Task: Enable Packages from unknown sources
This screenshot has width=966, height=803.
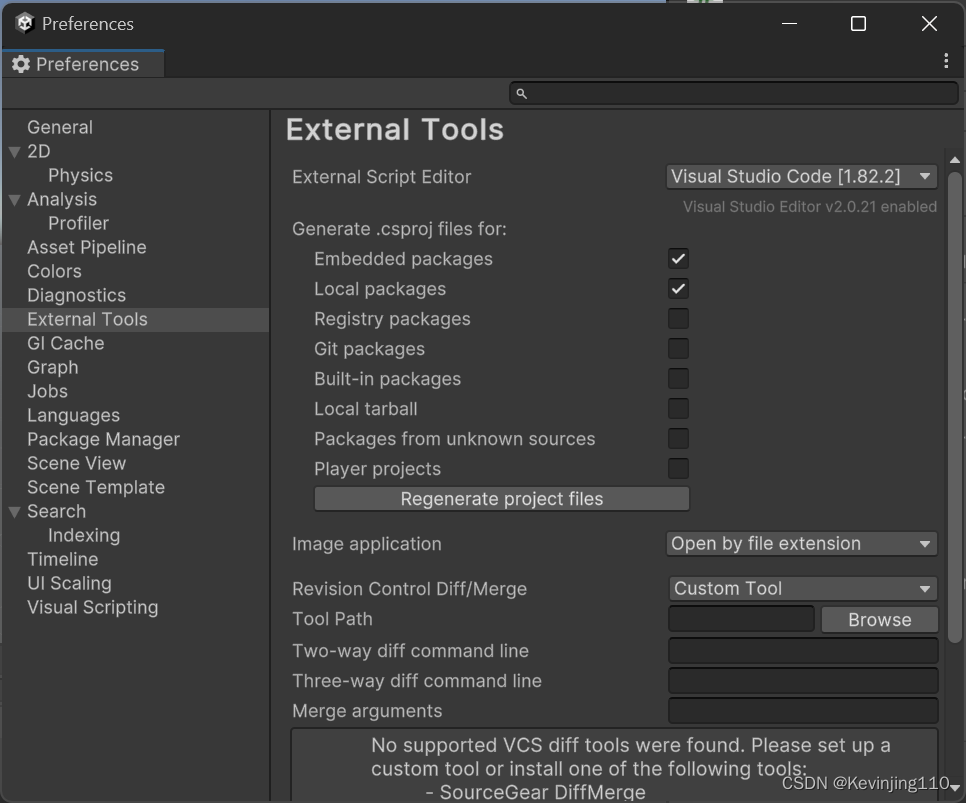Action: point(678,438)
